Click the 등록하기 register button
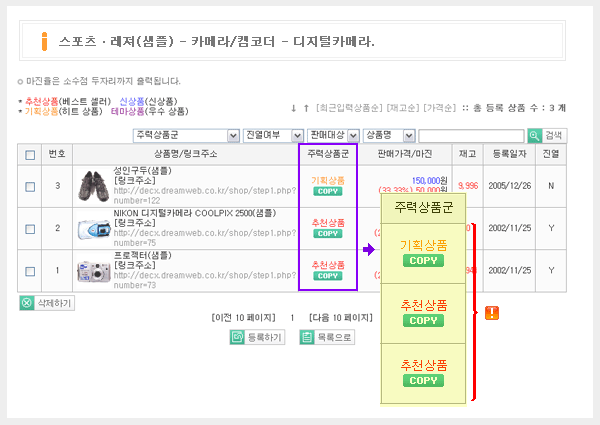600x425 pixels. (x=257, y=338)
